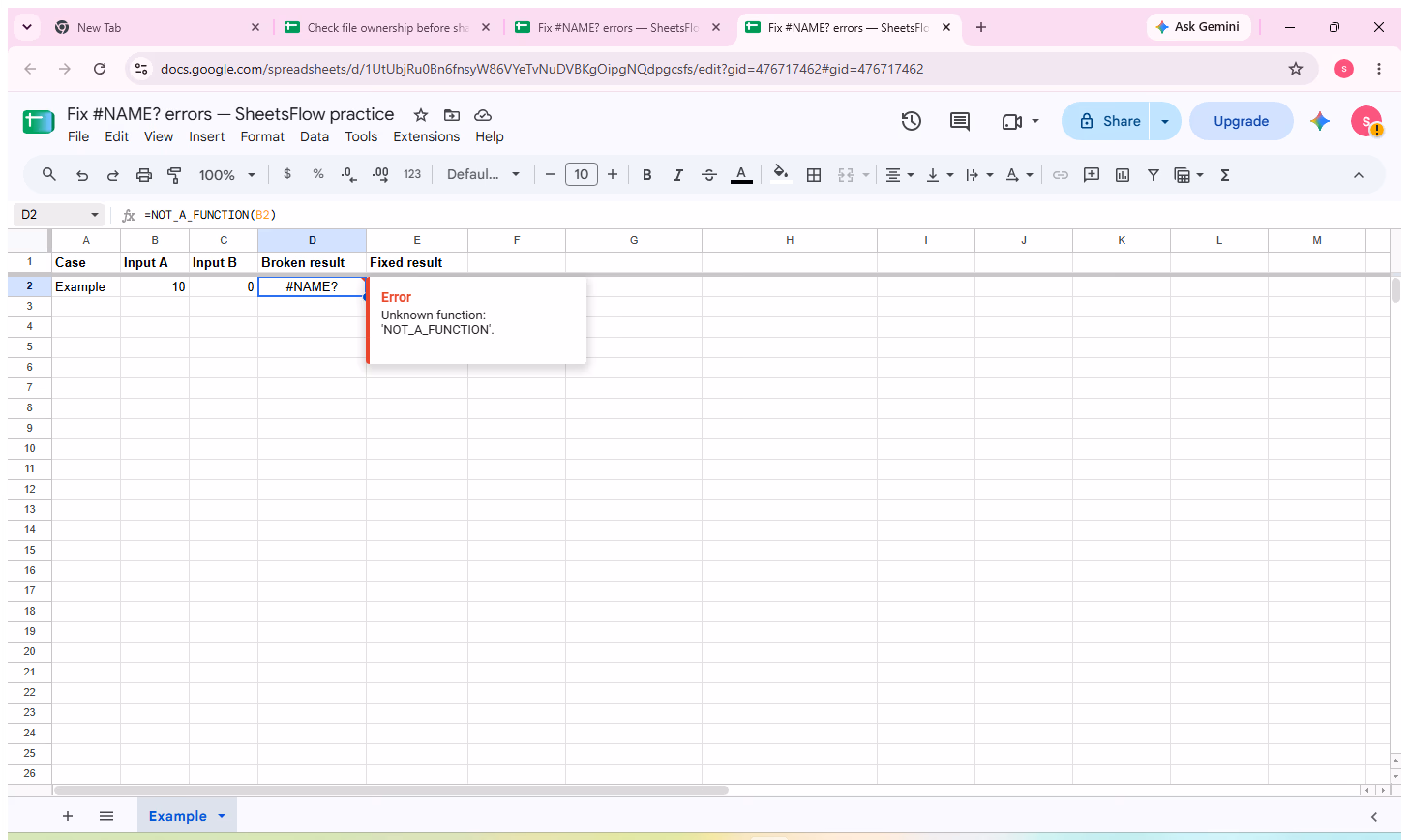Star this spreadsheet
The width and height of the screenshot is (1409, 840).
(x=421, y=114)
